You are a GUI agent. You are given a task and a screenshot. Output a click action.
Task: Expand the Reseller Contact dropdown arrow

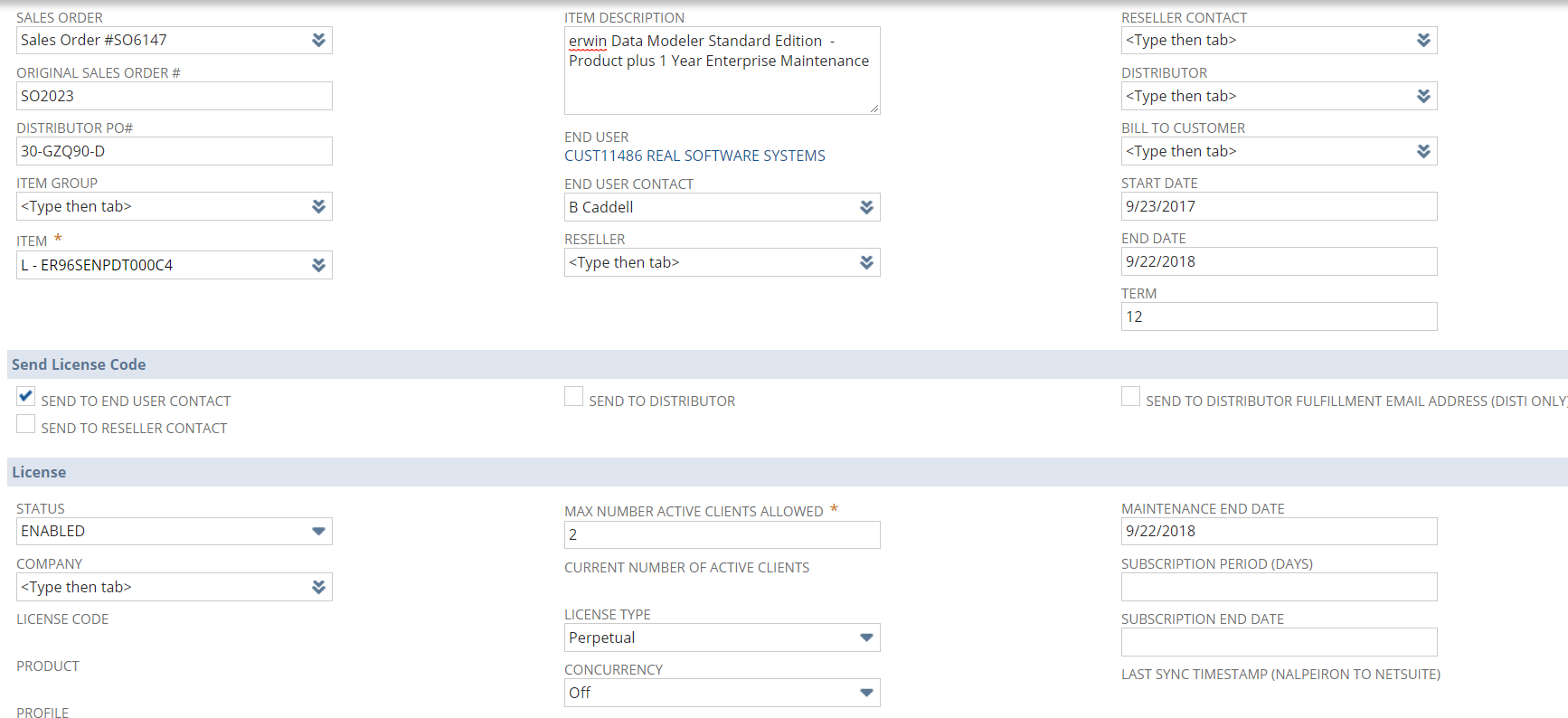1423,40
